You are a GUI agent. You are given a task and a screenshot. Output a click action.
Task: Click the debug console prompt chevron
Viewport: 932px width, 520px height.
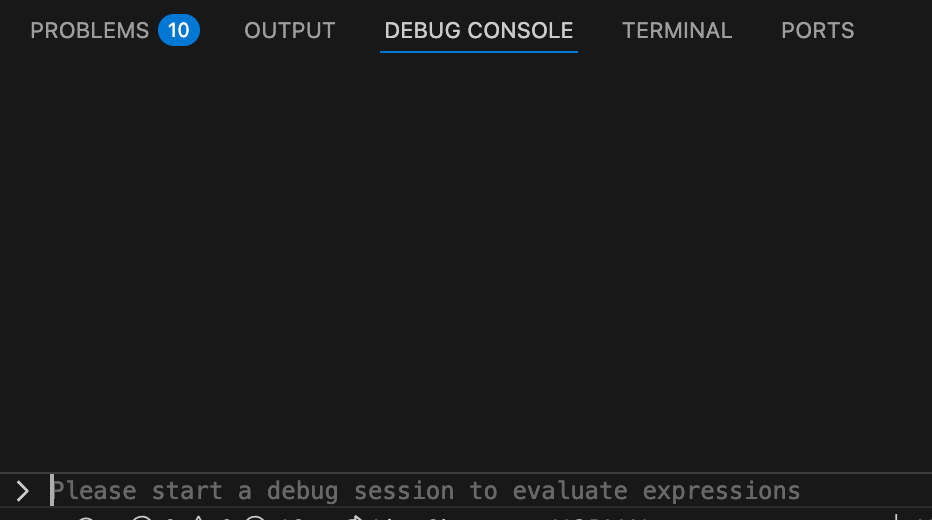(x=23, y=491)
